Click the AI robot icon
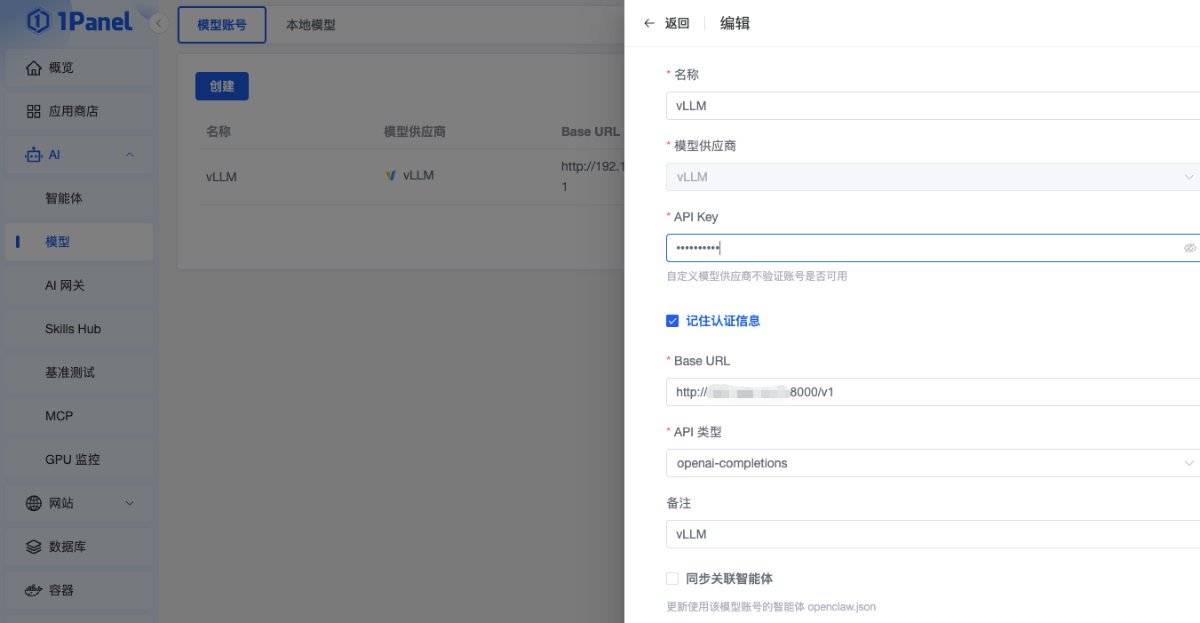Viewport: 1200px width, 623px height. tap(34, 155)
